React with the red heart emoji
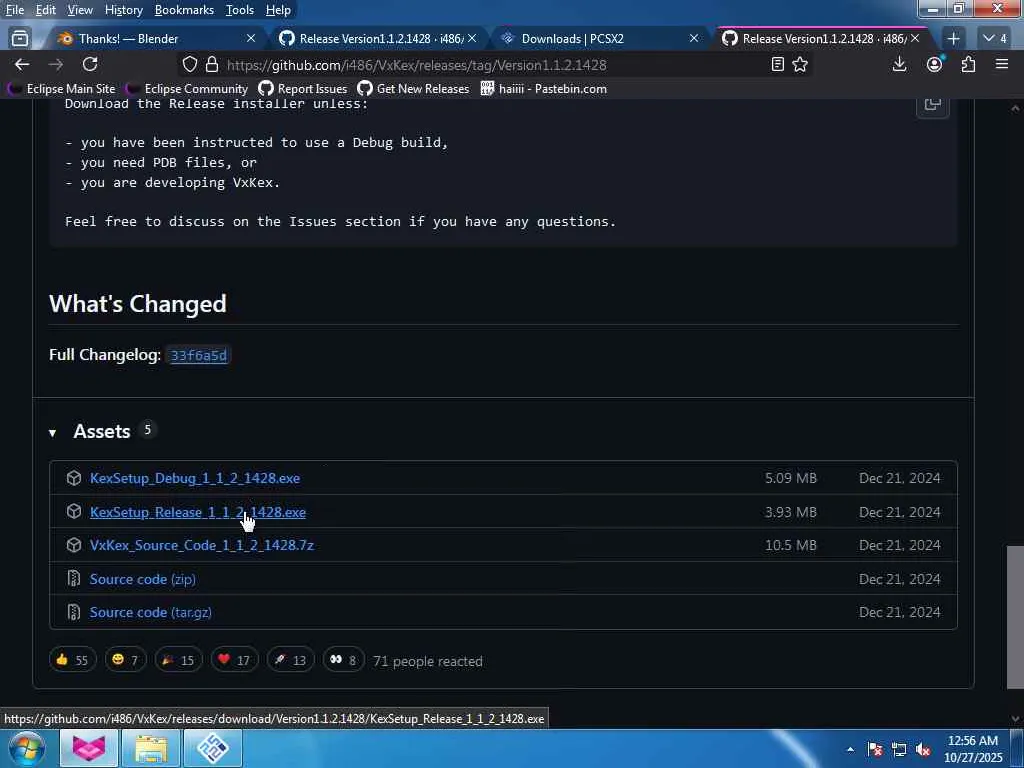Viewport: 1024px width, 768px height. coord(234,660)
